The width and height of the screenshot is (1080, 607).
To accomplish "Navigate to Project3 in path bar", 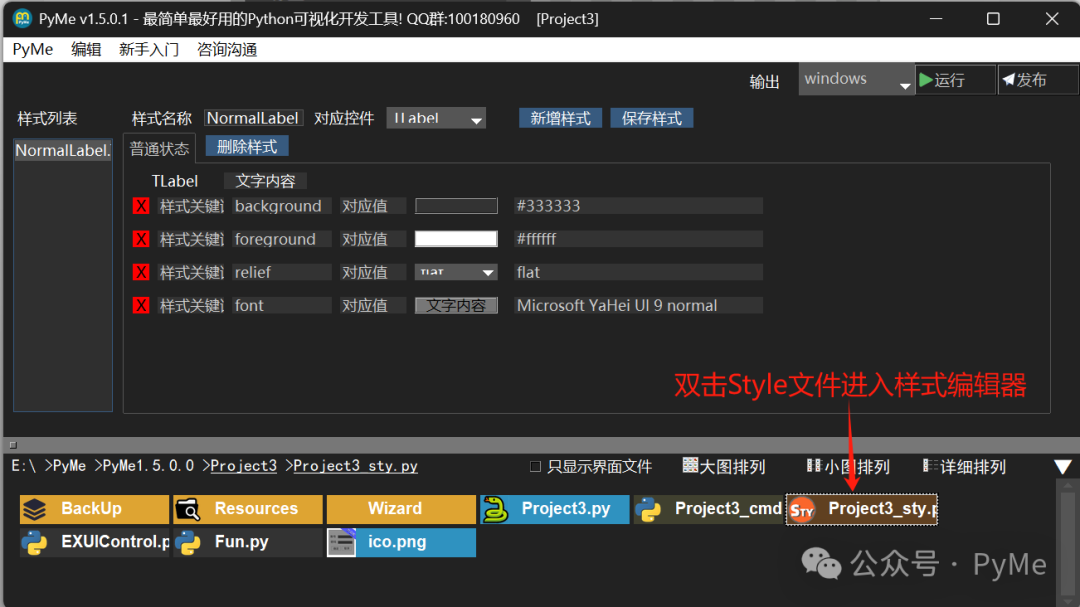I will (243, 466).
